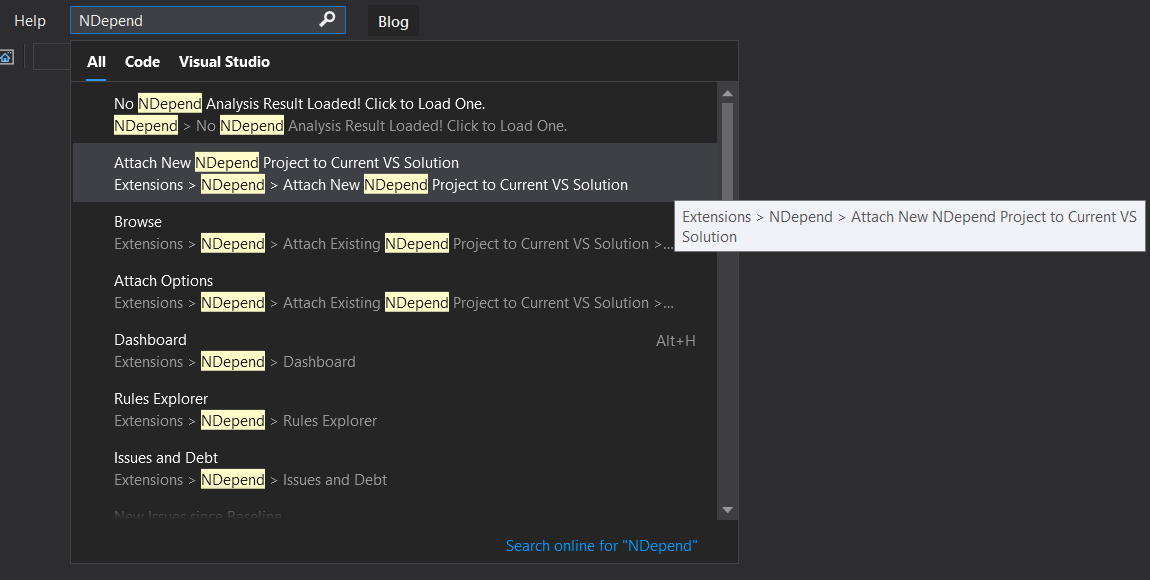Image resolution: width=1150 pixels, height=580 pixels.
Task: Open the Rules Explorer search result
Action: pyautogui.click(x=395, y=409)
